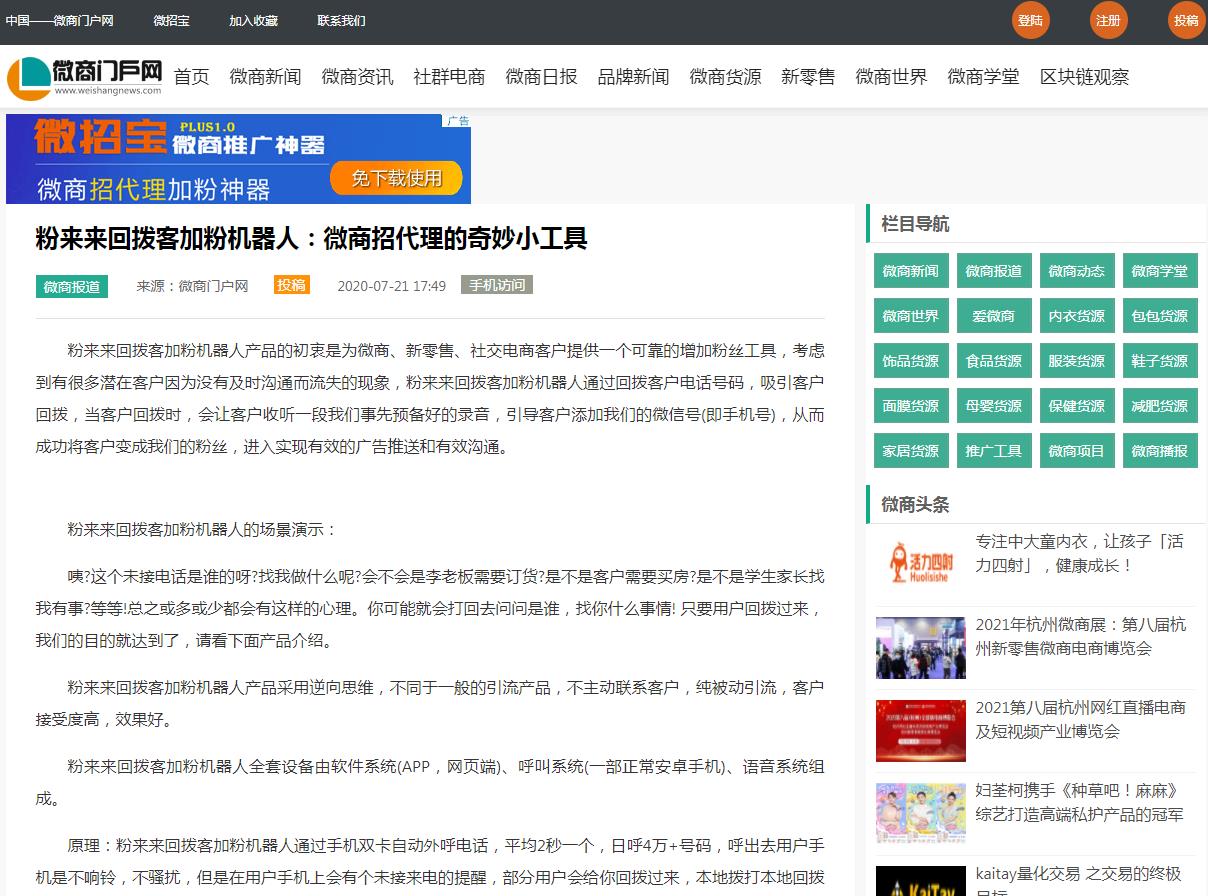Open headline 2021年杭州微商展：第八届杭州新零售

coord(1081,636)
